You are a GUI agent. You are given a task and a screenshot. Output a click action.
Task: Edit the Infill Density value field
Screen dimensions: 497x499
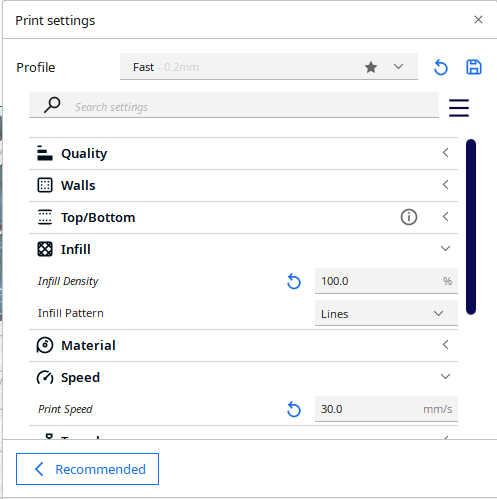[386, 281]
